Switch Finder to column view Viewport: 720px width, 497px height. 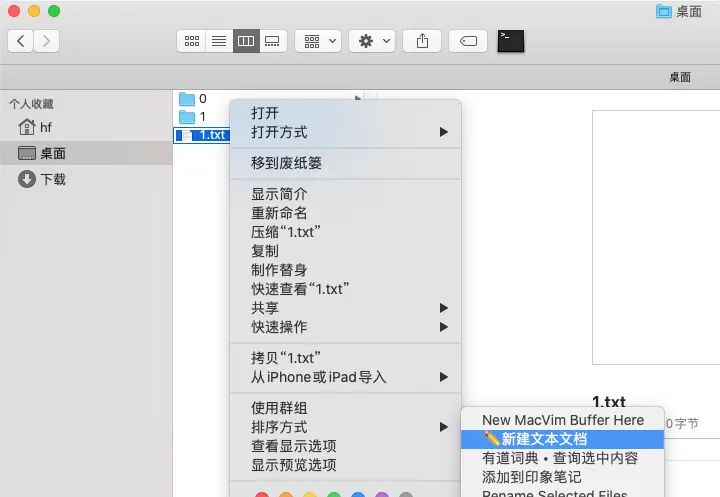(246, 41)
